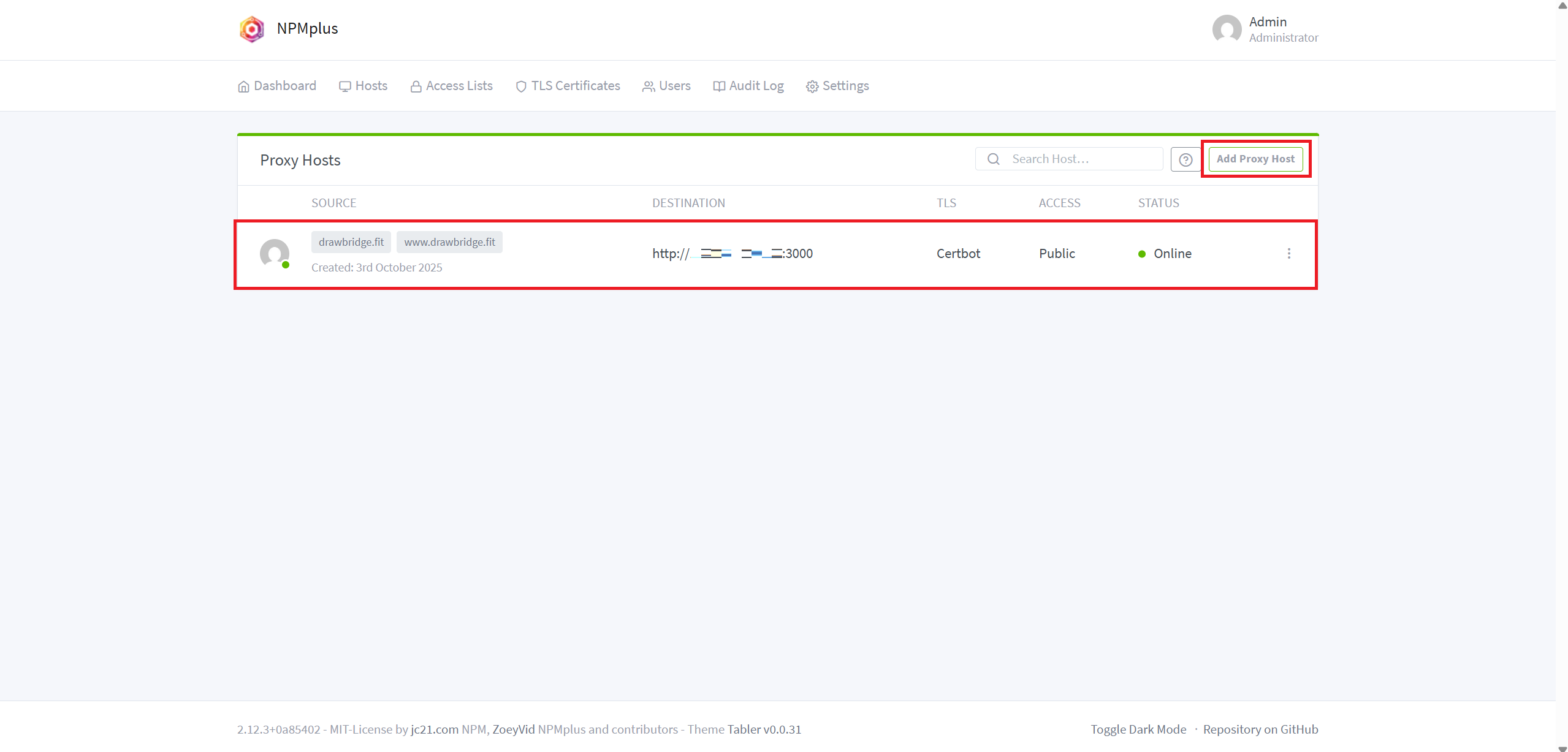Click the drawbridge.fit host owner avatar
The width and height of the screenshot is (1568, 752).
tap(275, 253)
